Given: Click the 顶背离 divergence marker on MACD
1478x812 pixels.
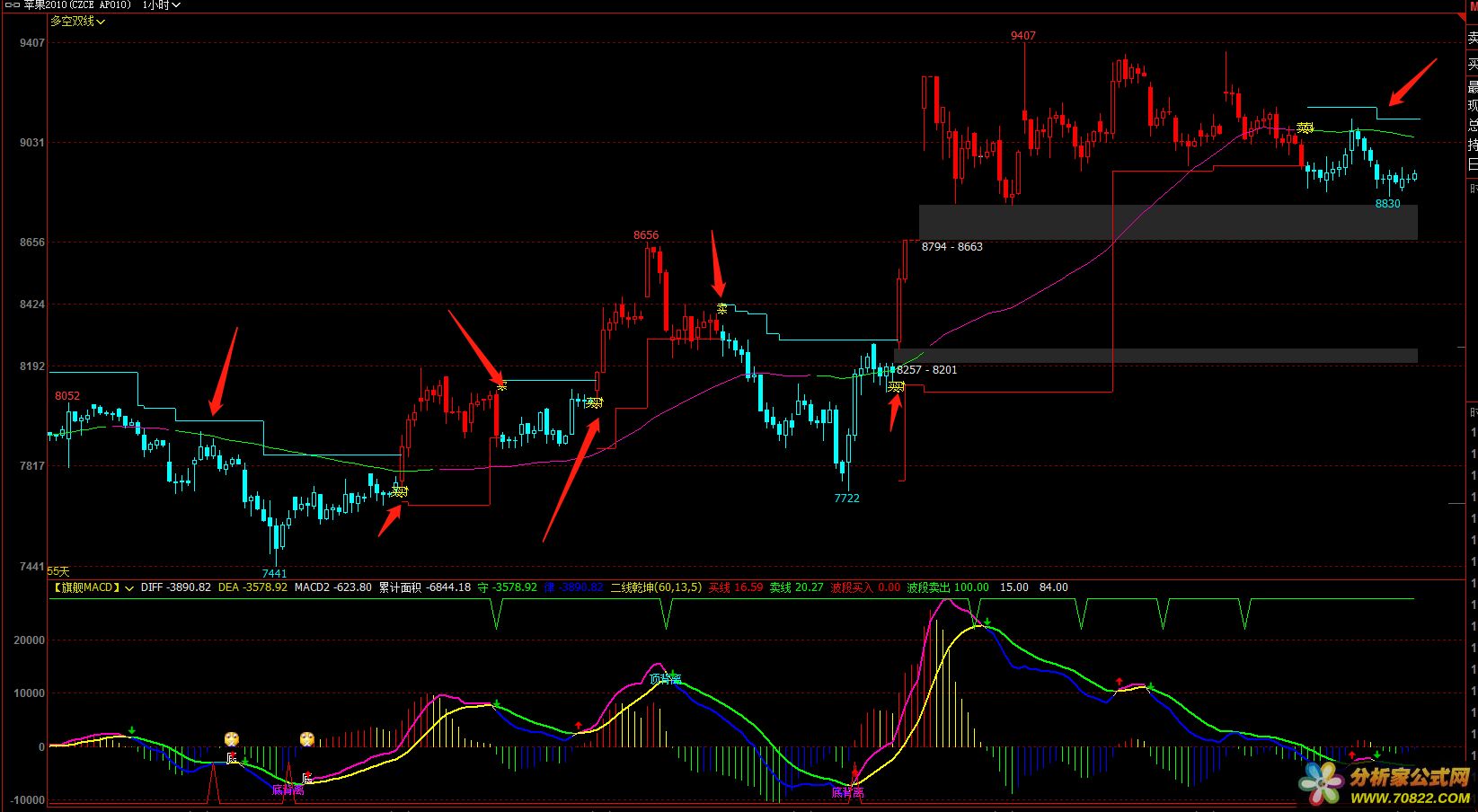Looking at the screenshot, I should pos(666,678).
